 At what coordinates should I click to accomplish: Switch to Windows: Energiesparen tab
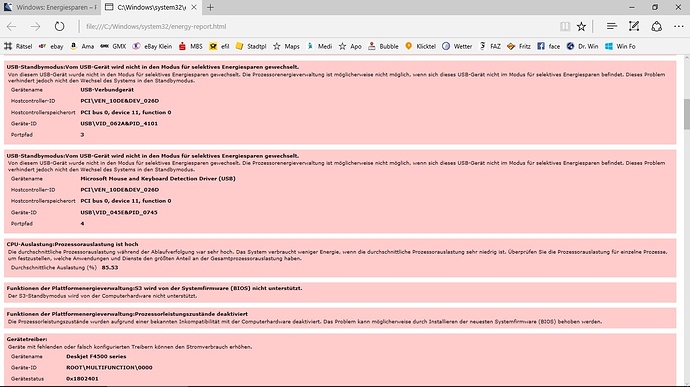click(51, 7)
